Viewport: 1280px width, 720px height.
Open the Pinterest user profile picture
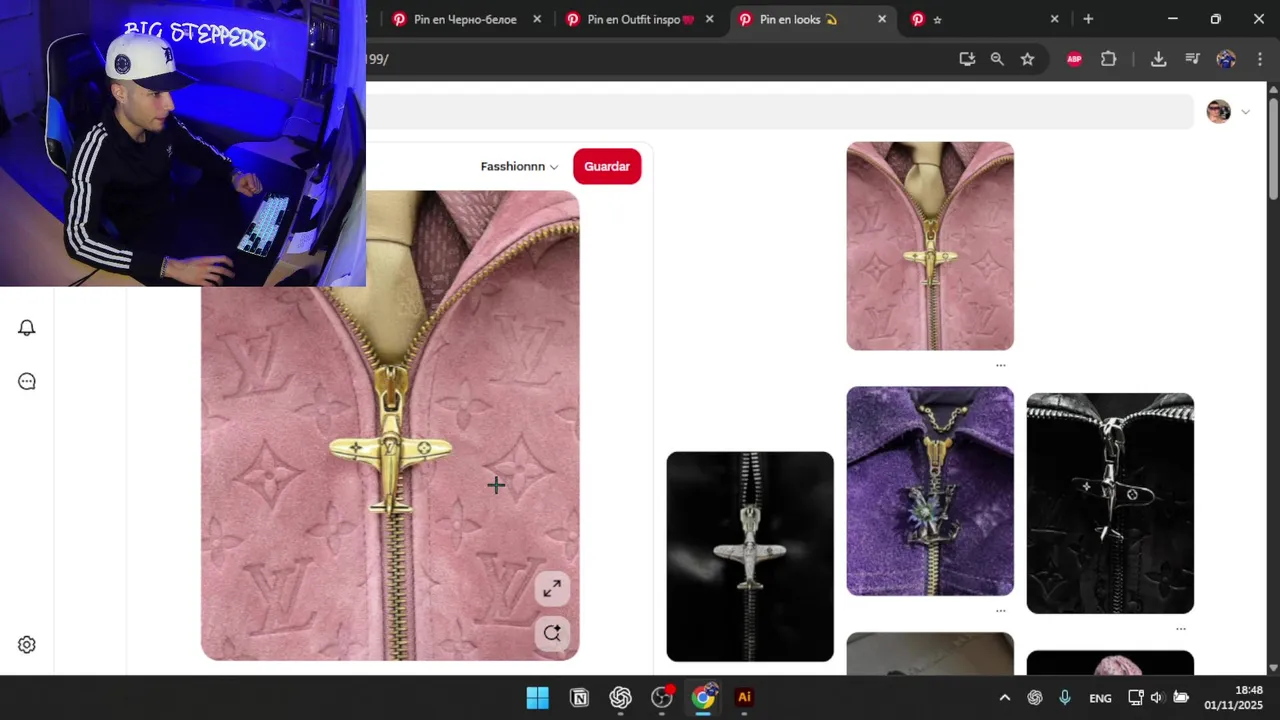pyautogui.click(x=1218, y=112)
